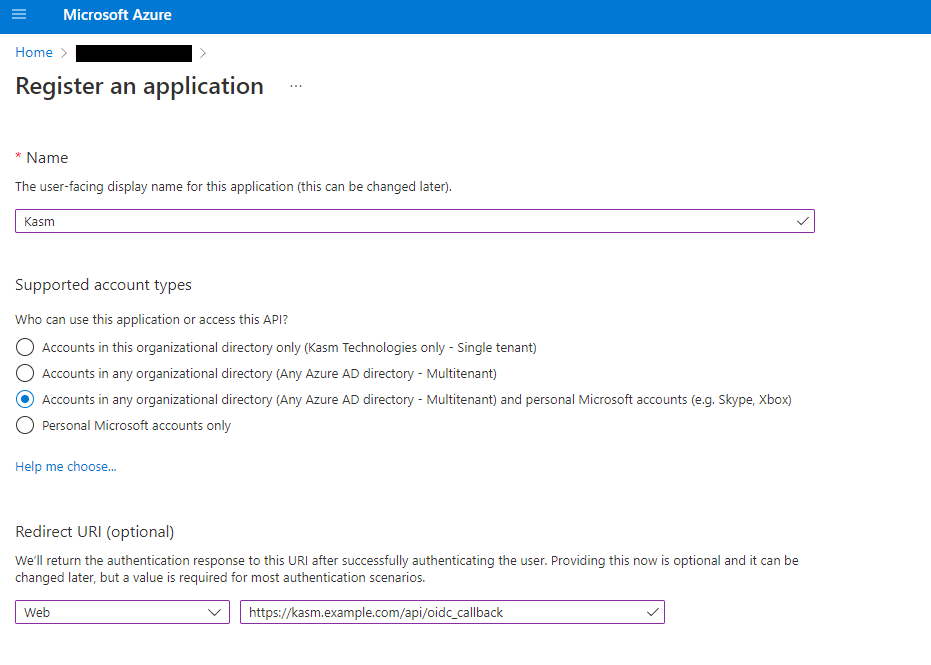Select the Single tenant account radio option
The image size is (931, 665).
tap(26, 347)
